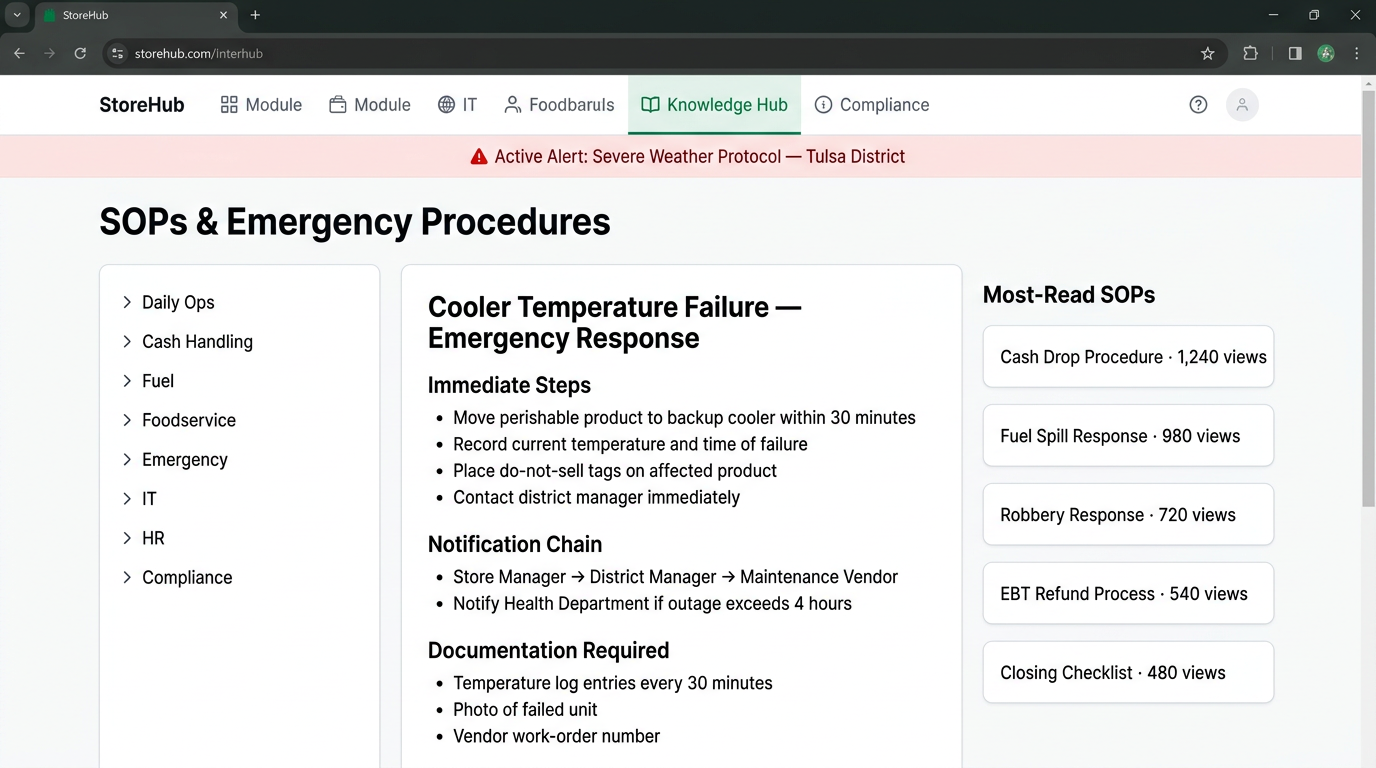This screenshot has width=1376, height=768.
Task: Open the browser extensions puzzle icon
Action: [1250, 53]
